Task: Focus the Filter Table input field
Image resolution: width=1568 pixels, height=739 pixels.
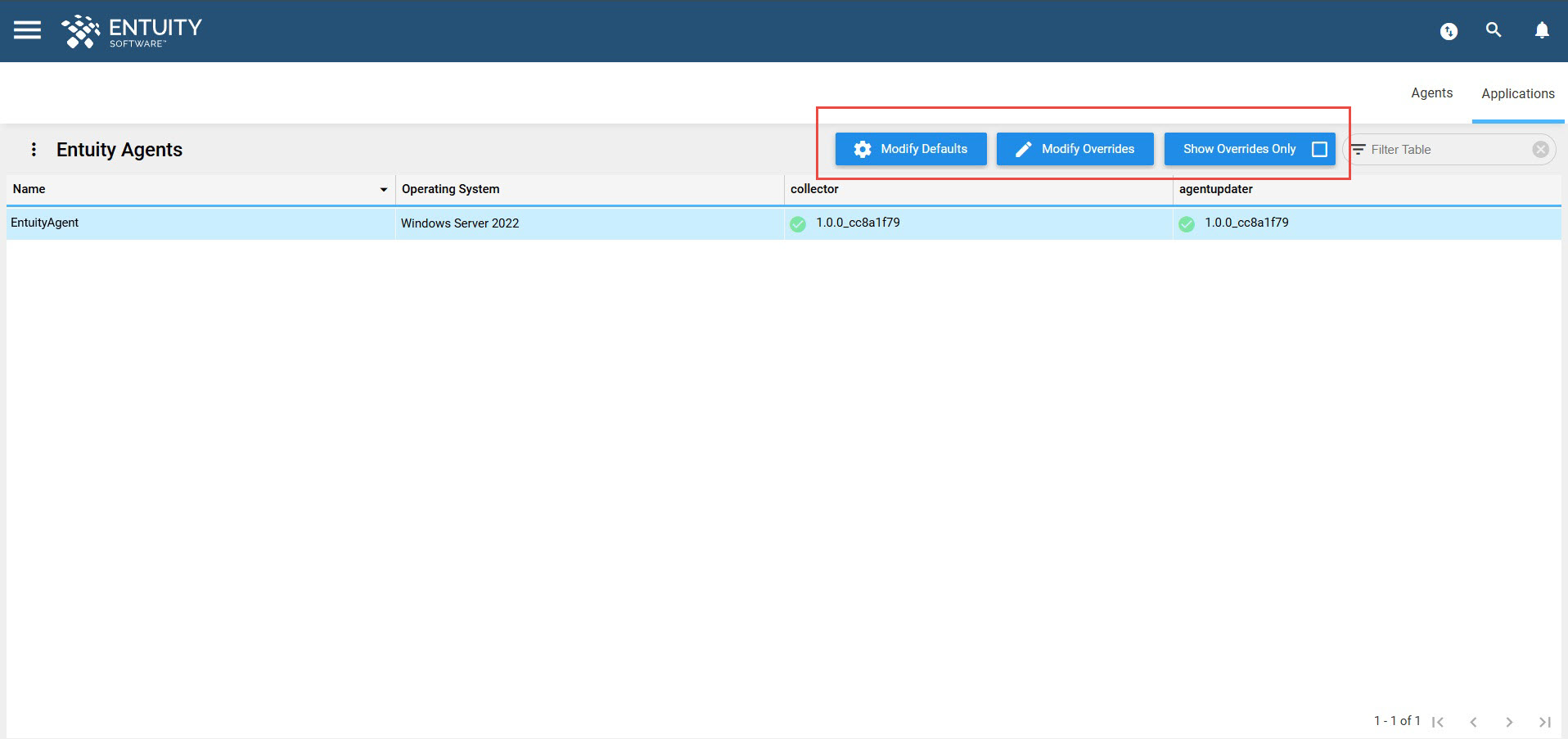Action: point(1447,150)
